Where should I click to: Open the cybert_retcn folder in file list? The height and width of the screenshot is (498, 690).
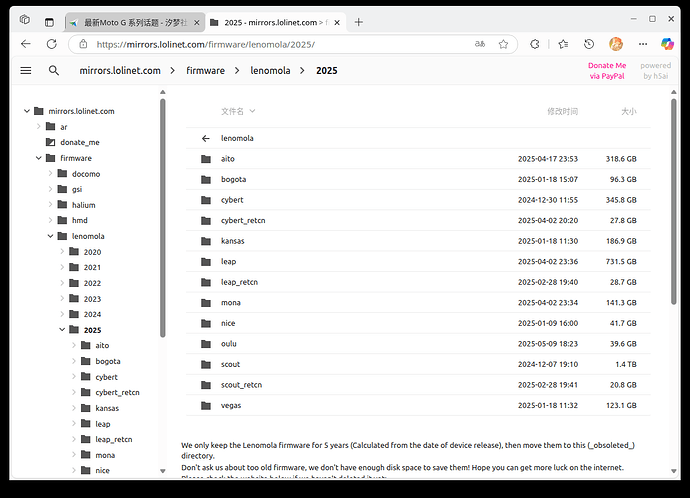(243, 220)
